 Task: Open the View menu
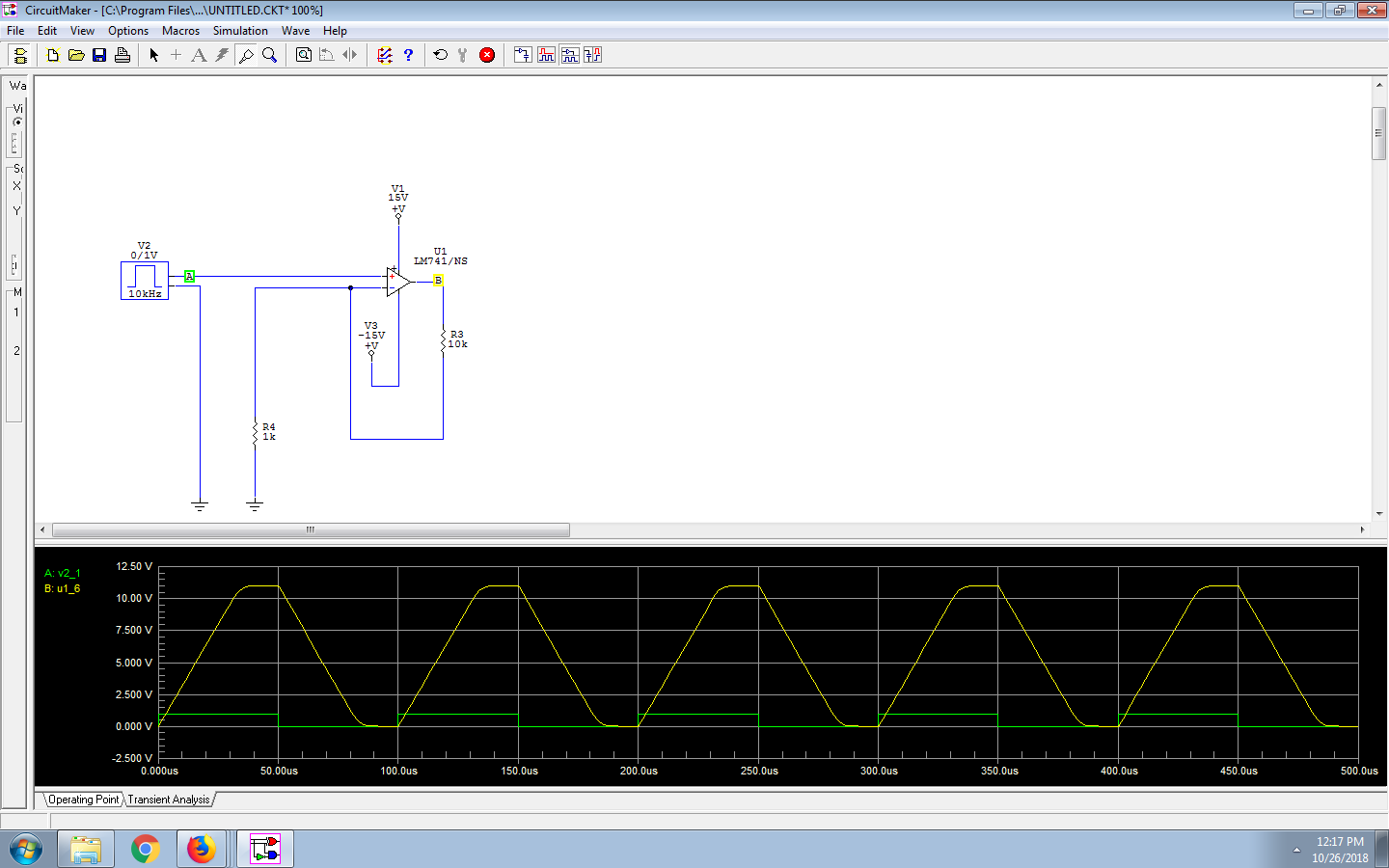[x=82, y=31]
